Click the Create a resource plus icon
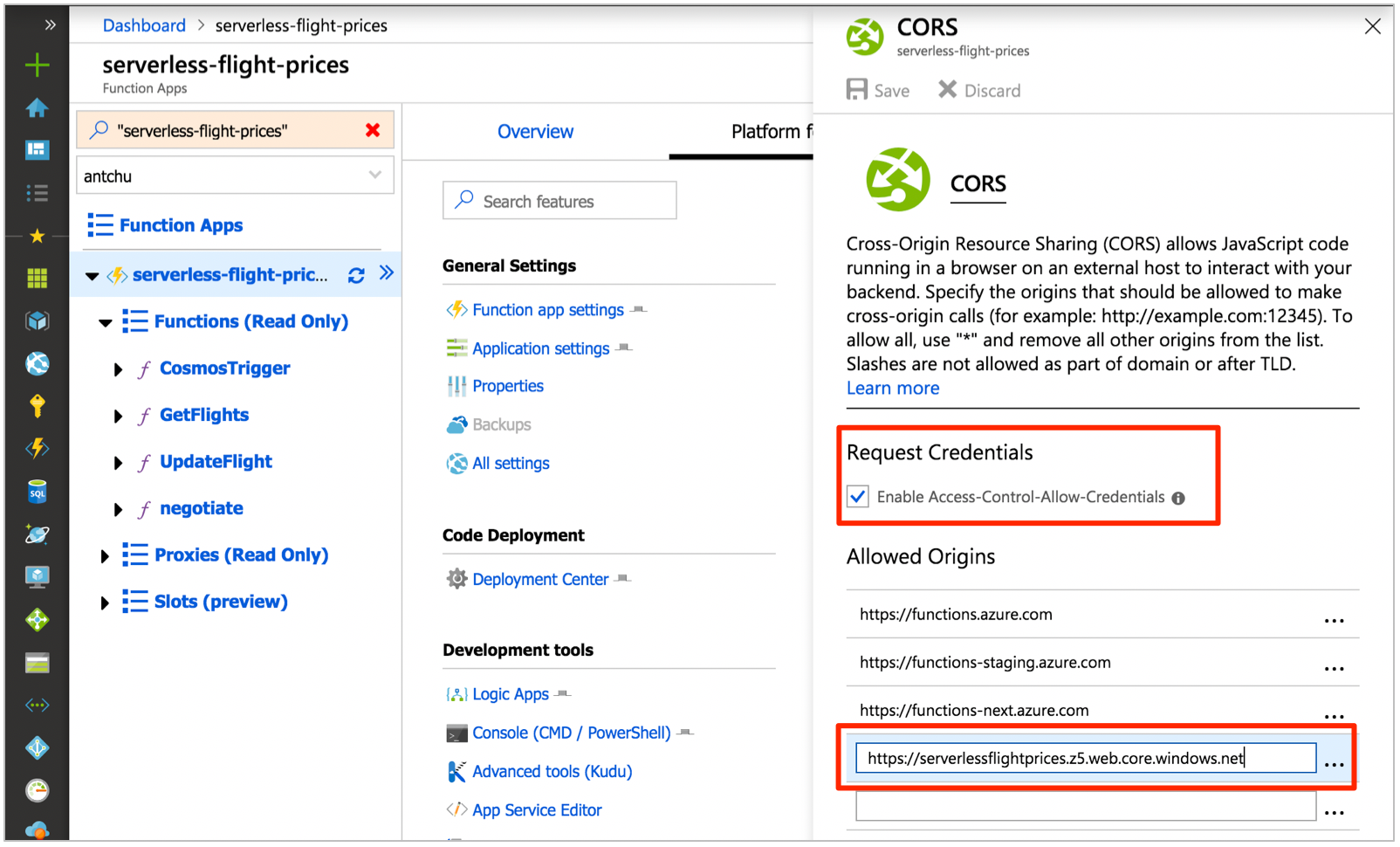This screenshot has height=847, width=1400. click(x=37, y=65)
